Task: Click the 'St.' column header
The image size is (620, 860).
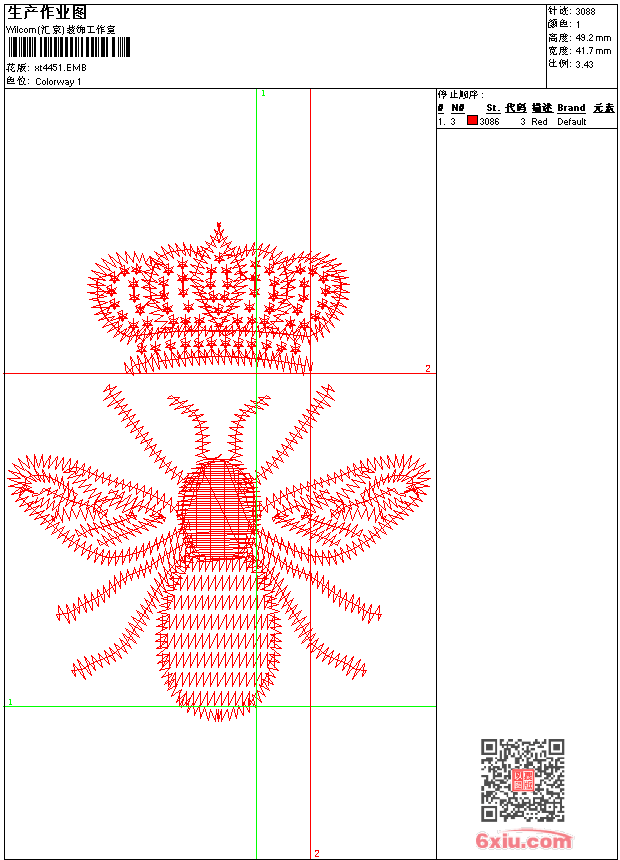Action: [x=492, y=108]
